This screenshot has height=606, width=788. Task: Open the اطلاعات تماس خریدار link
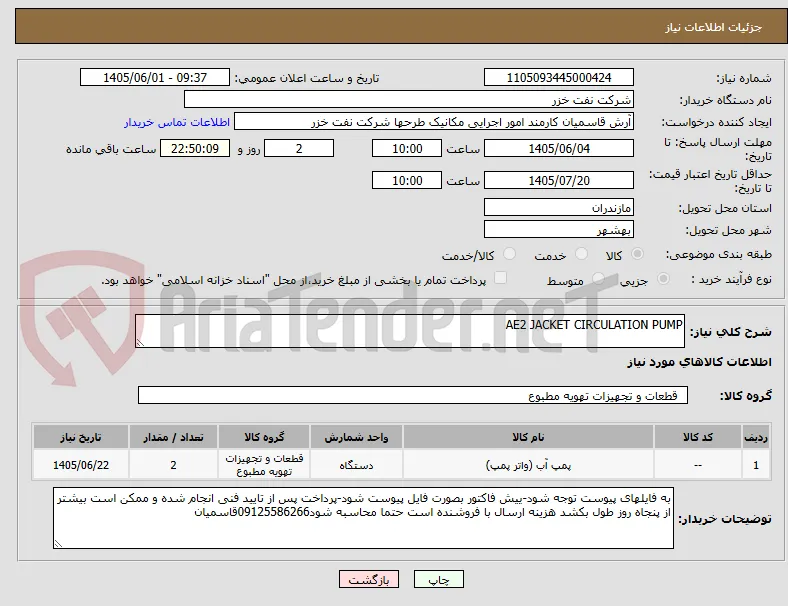[177, 122]
